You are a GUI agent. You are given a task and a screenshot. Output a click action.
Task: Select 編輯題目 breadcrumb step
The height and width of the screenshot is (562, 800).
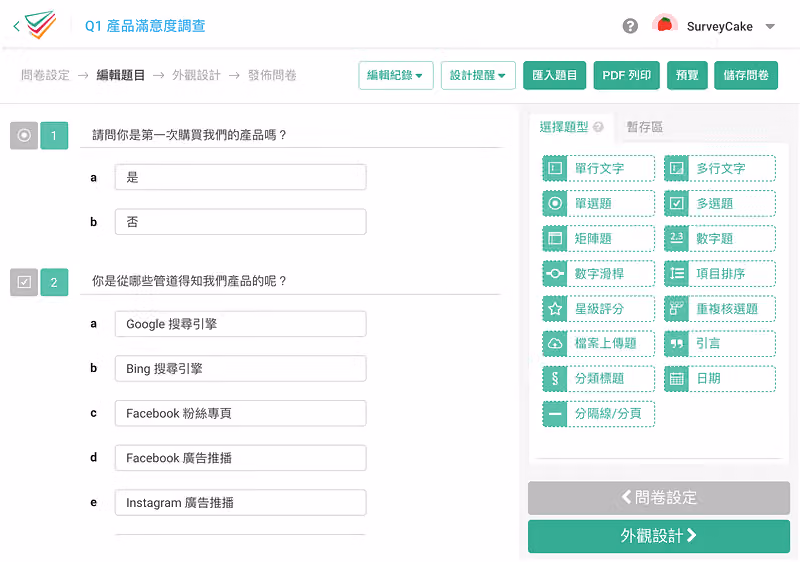[121, 75]
